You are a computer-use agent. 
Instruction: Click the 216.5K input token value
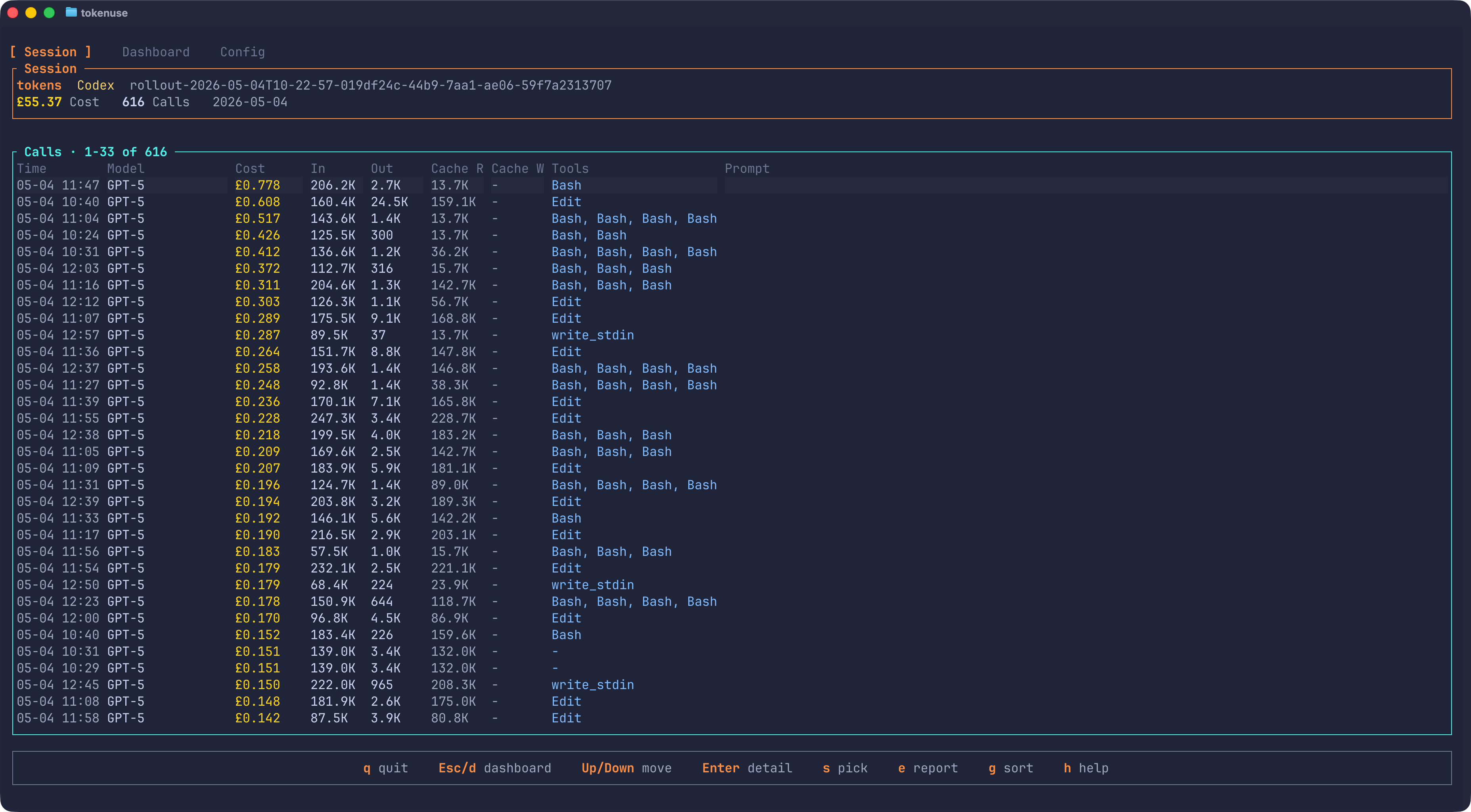coord(333,534)
